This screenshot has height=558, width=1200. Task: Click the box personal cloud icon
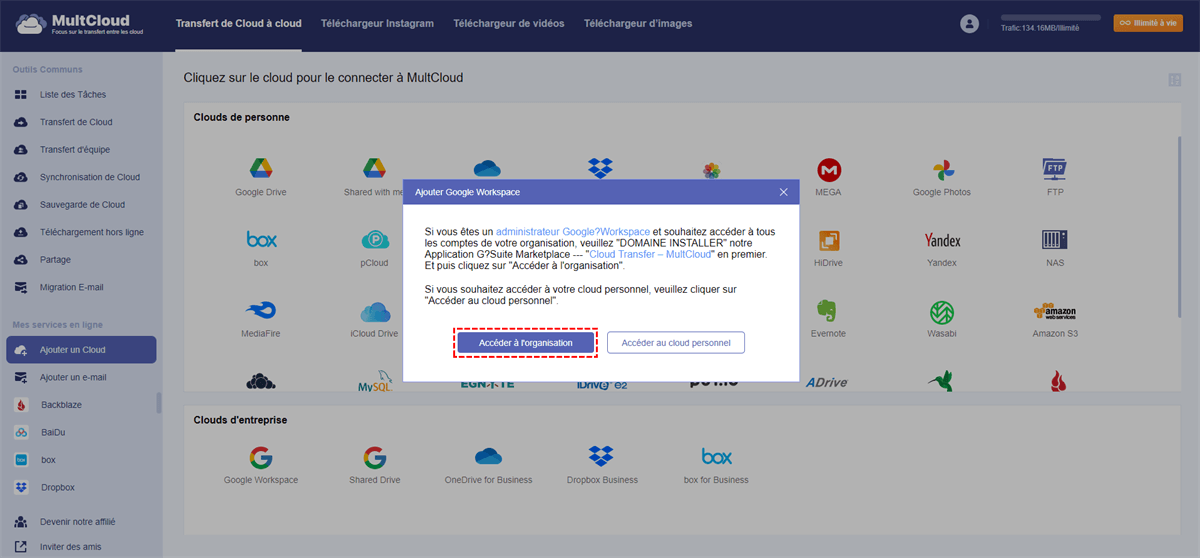261,240
